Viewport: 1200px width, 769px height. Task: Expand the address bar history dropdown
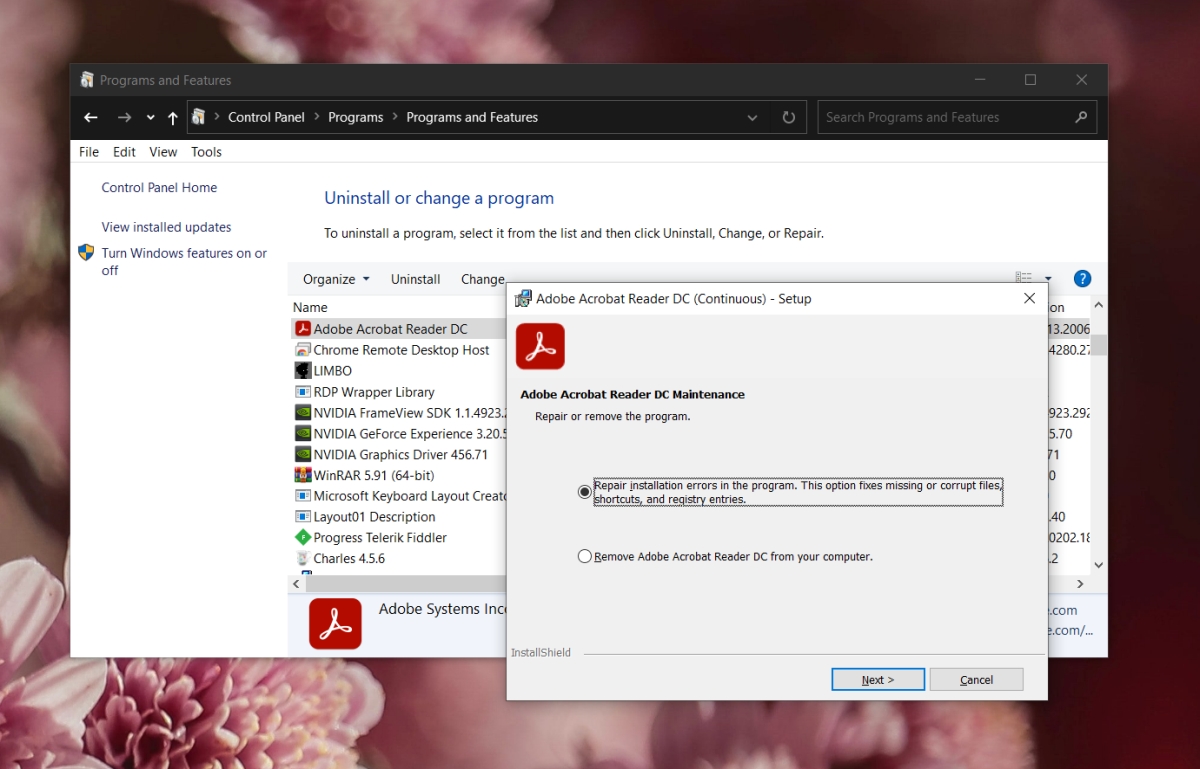coord(752,117)
